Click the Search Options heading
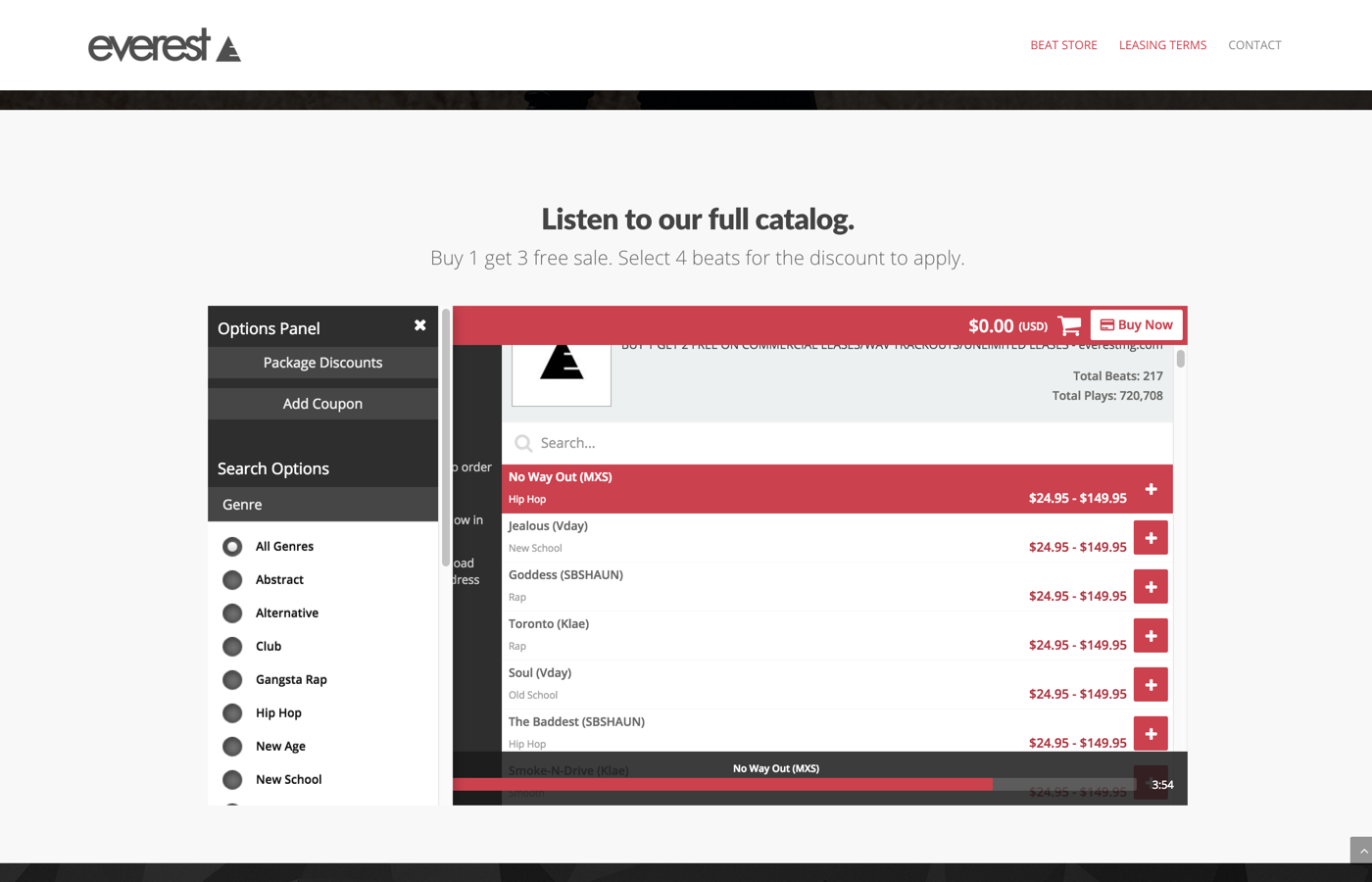Viewport: 1372px width, 882px height. coord(273,468)
